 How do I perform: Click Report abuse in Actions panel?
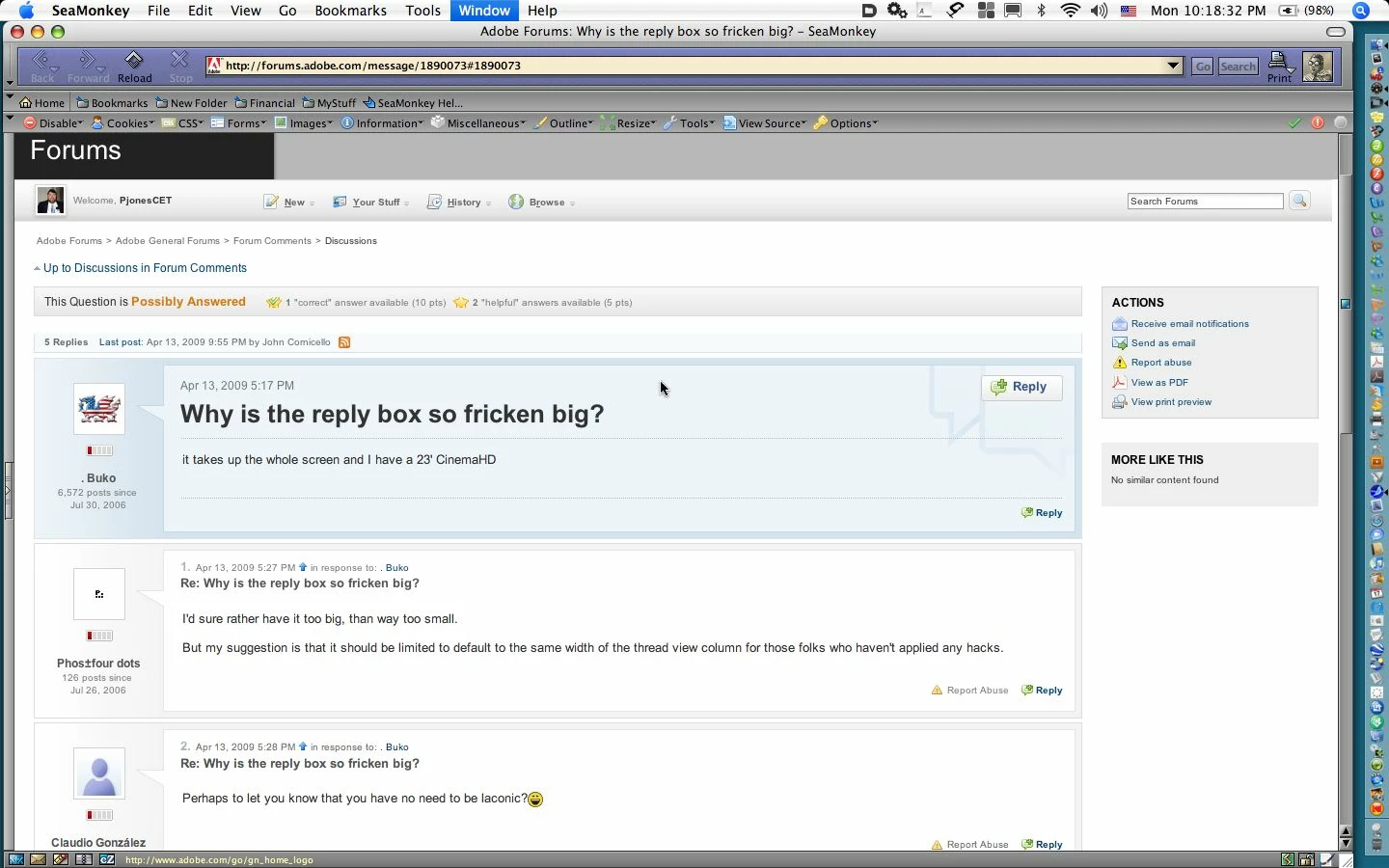point(1161,363)
